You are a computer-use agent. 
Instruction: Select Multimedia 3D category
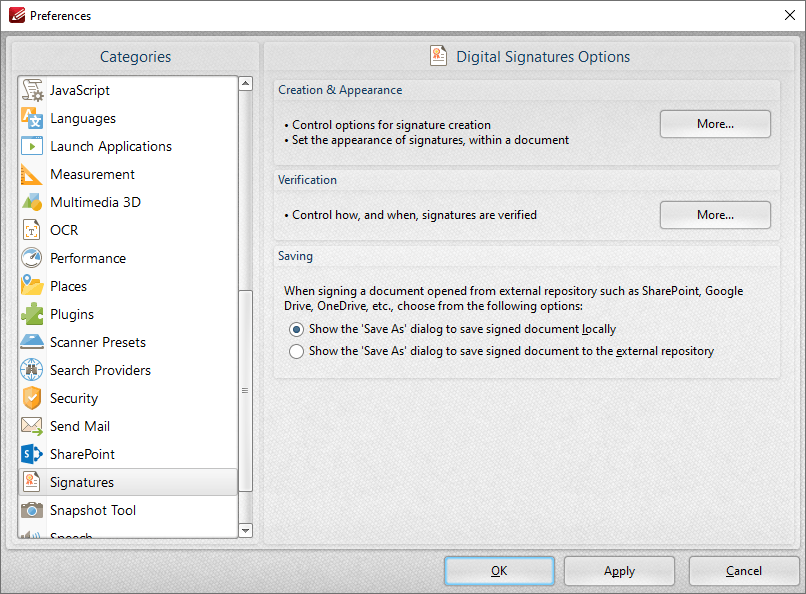129,202
